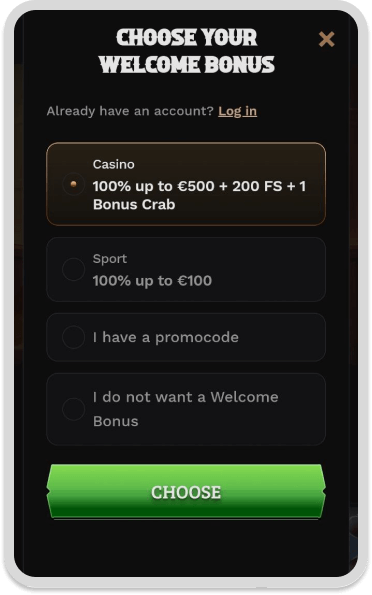Image resolution: width=372 pixels, height=595 pixels.
Task: Pick the no-bonus option card
Action: point(186,409)
